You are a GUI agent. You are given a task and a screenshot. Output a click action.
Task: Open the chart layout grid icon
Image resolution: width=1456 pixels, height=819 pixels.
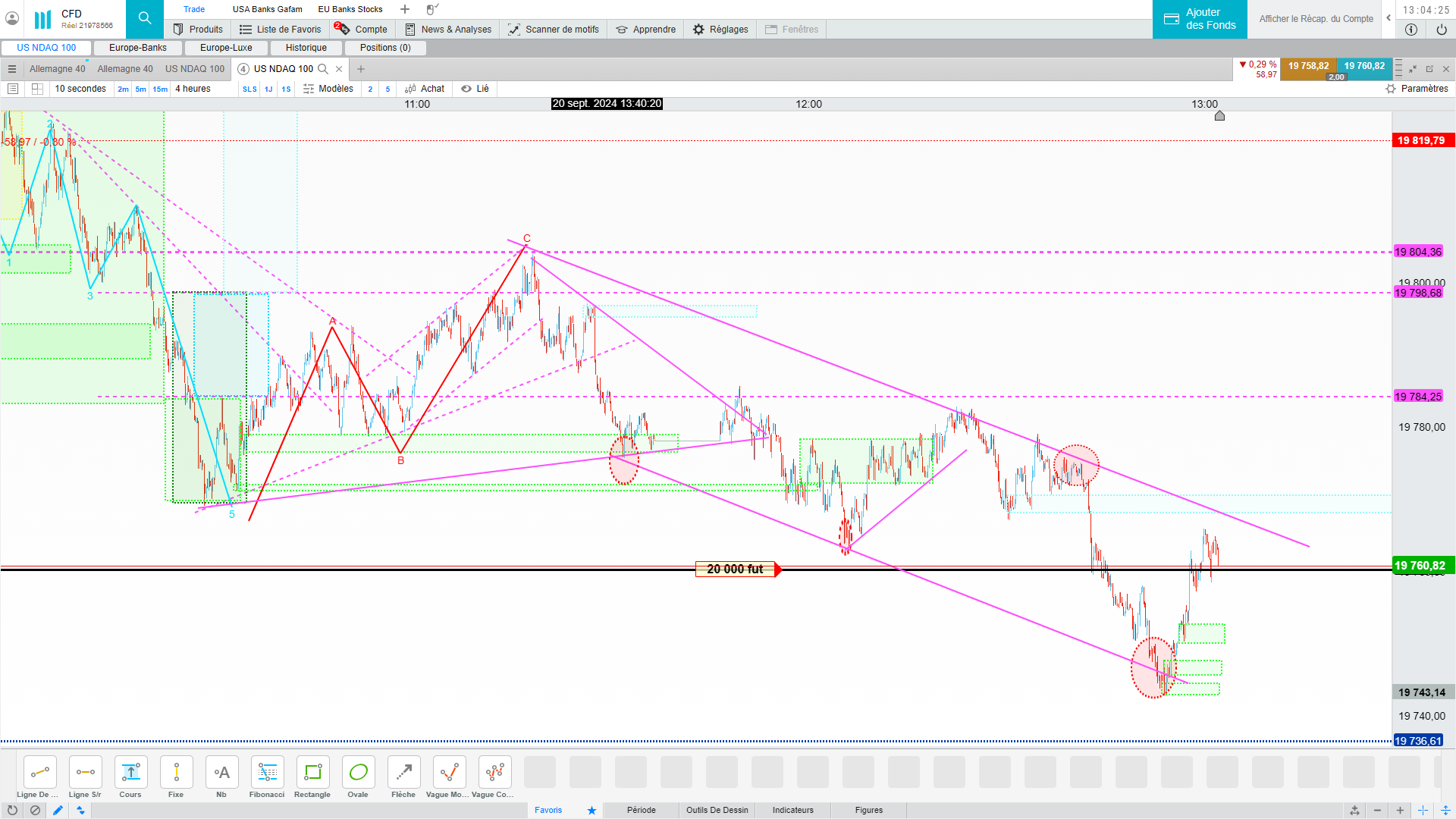[x=37, y=89]
